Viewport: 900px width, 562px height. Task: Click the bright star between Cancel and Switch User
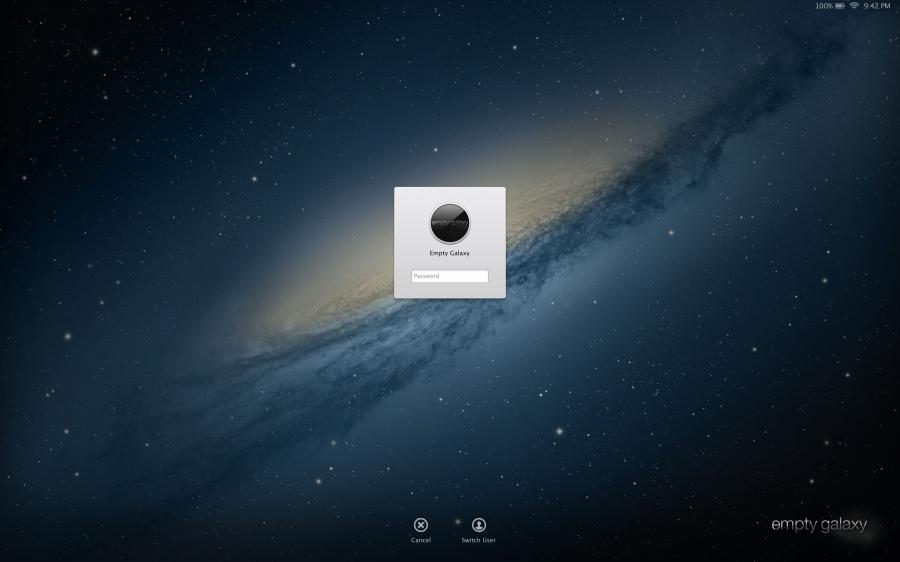[456, 521]
